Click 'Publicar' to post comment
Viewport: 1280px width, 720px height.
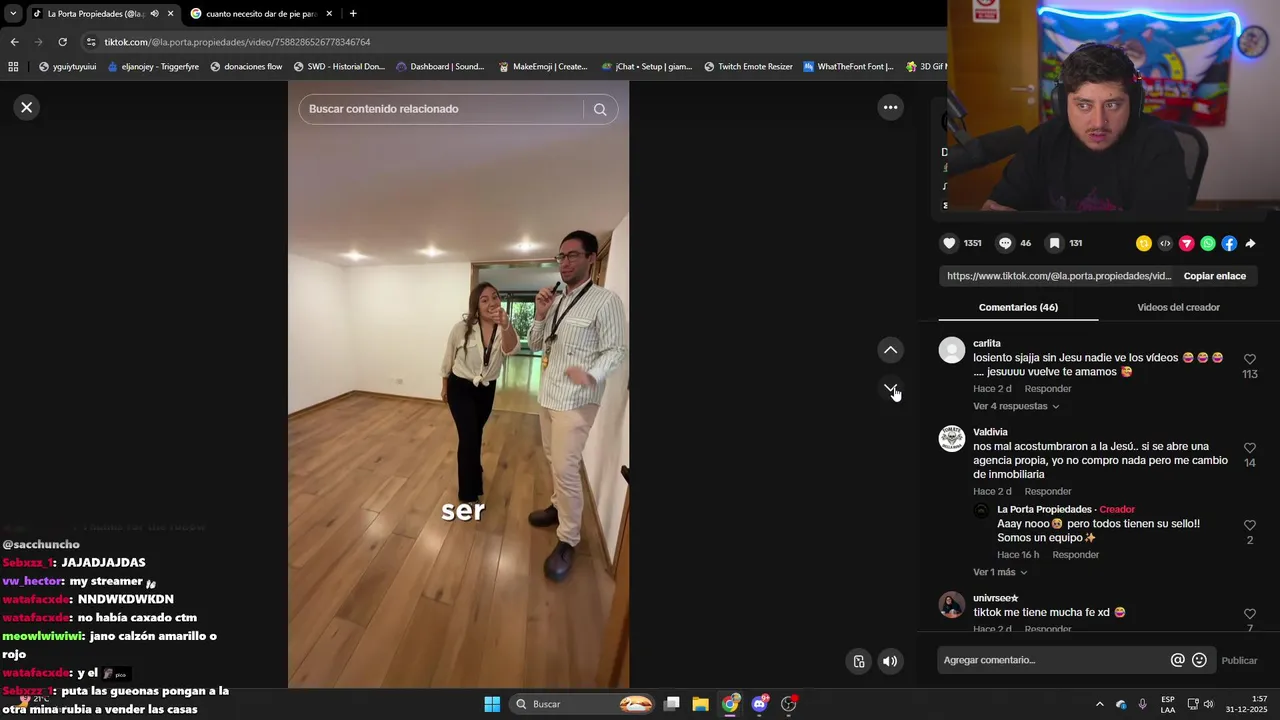(x=1239, y=660)
